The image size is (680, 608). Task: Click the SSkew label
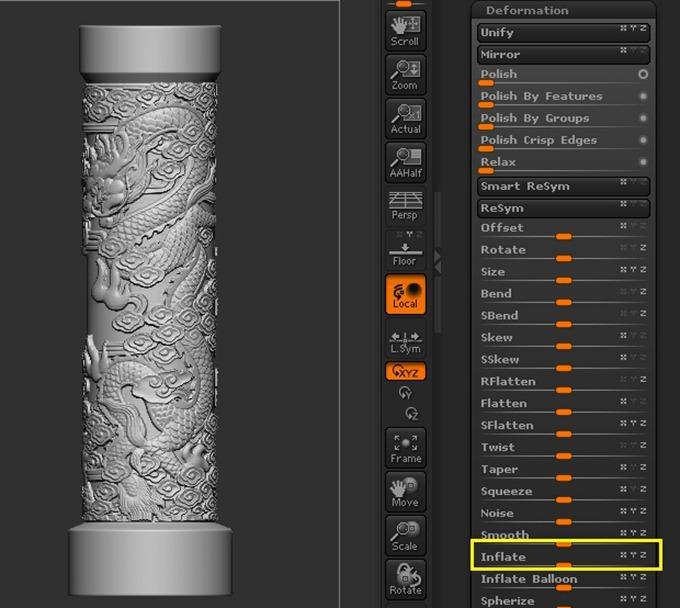point(500,360)
